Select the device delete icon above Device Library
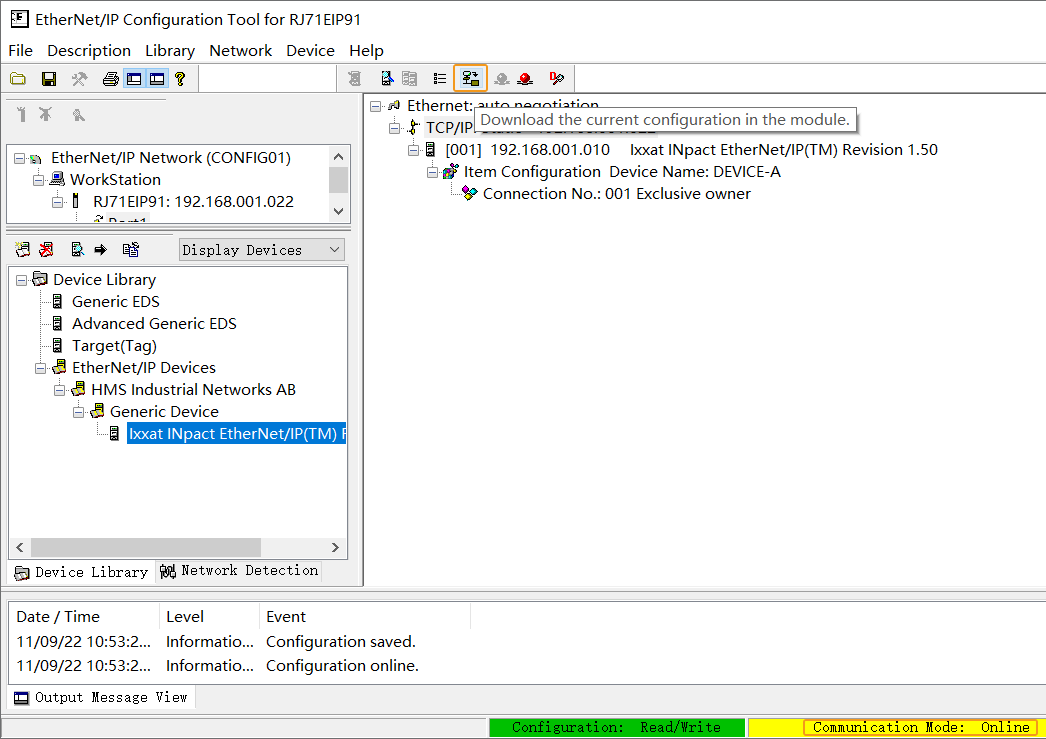The image size is (1046, 739). (46, 249)
